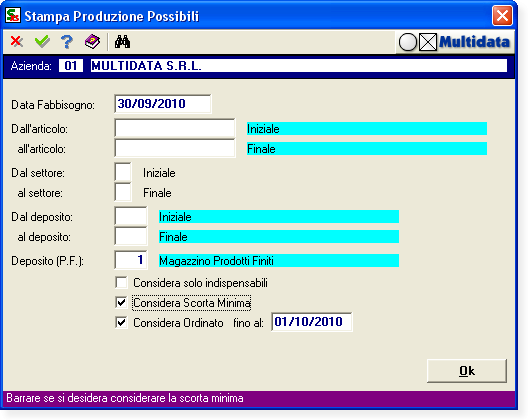528x420 pixels.
Task: Click the round circle icon beside Multidata
Action: click(x=408, y=42)
